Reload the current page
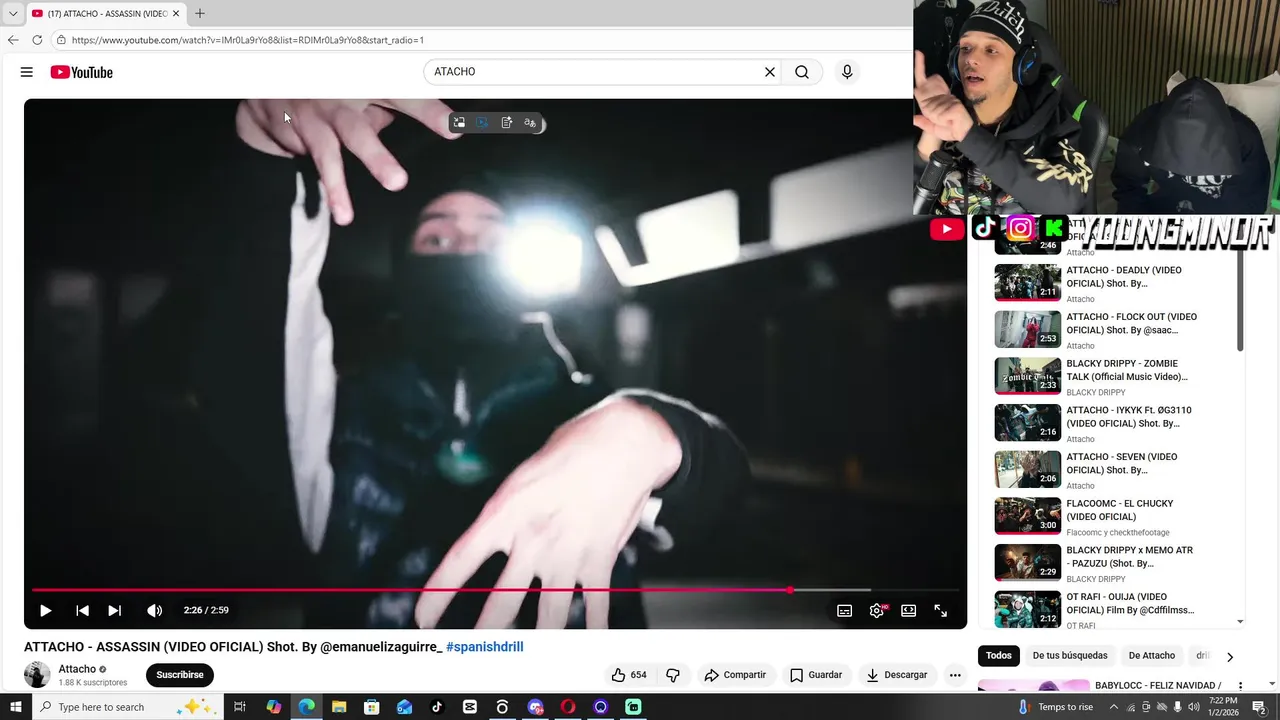 37,40
